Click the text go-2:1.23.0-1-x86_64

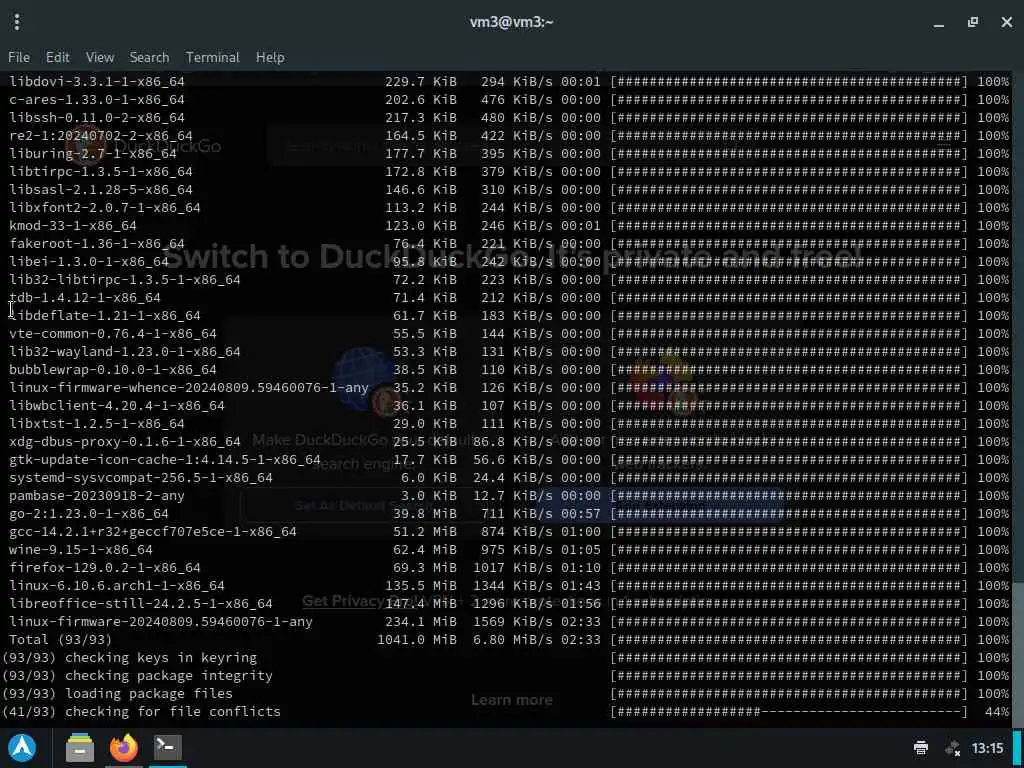[89, 513]
